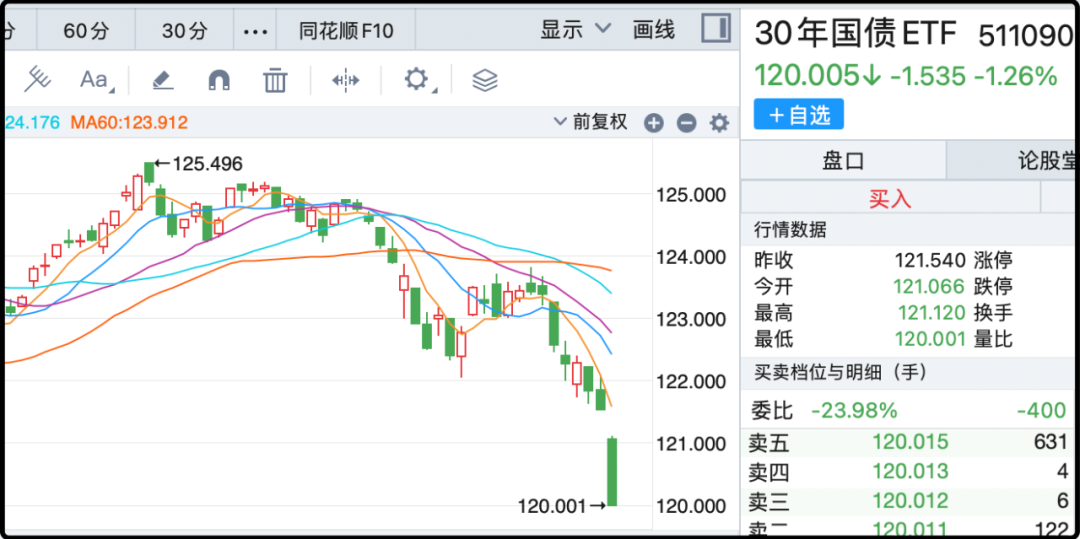Open the 前复权 adjustment dropdown
This screenshot has width=1080, height=539.
[x=590, y=122]
